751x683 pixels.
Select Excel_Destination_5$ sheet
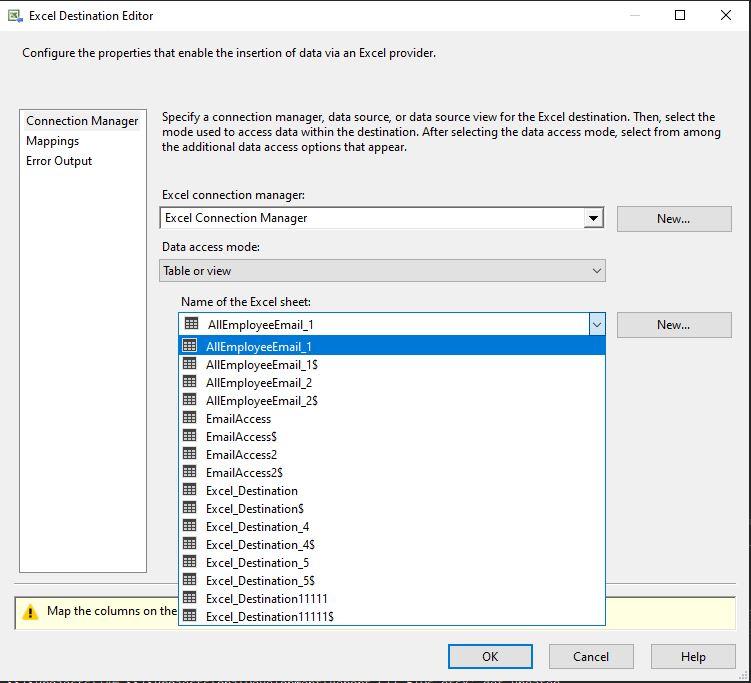tap(392, 580)
